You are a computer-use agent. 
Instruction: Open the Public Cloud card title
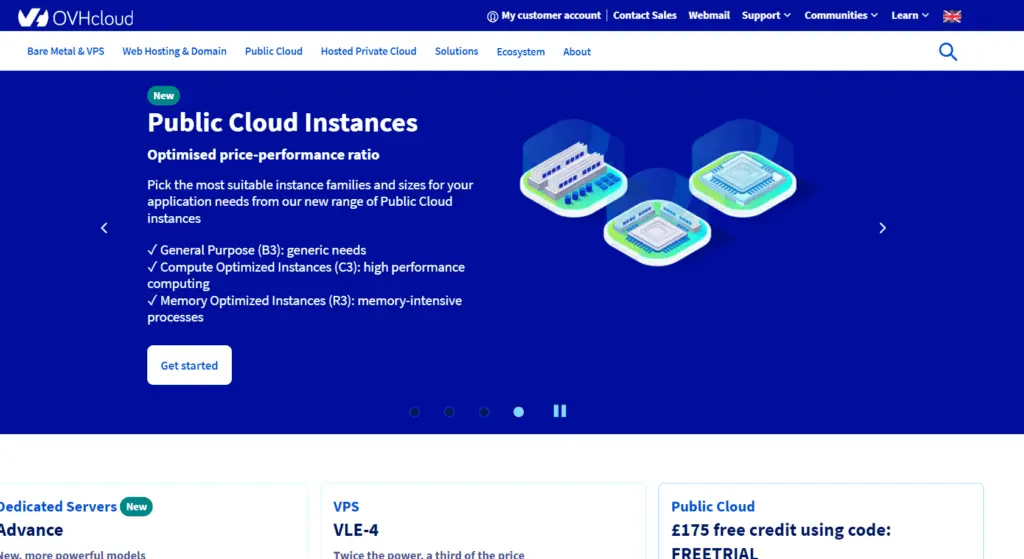pos(712,506)
